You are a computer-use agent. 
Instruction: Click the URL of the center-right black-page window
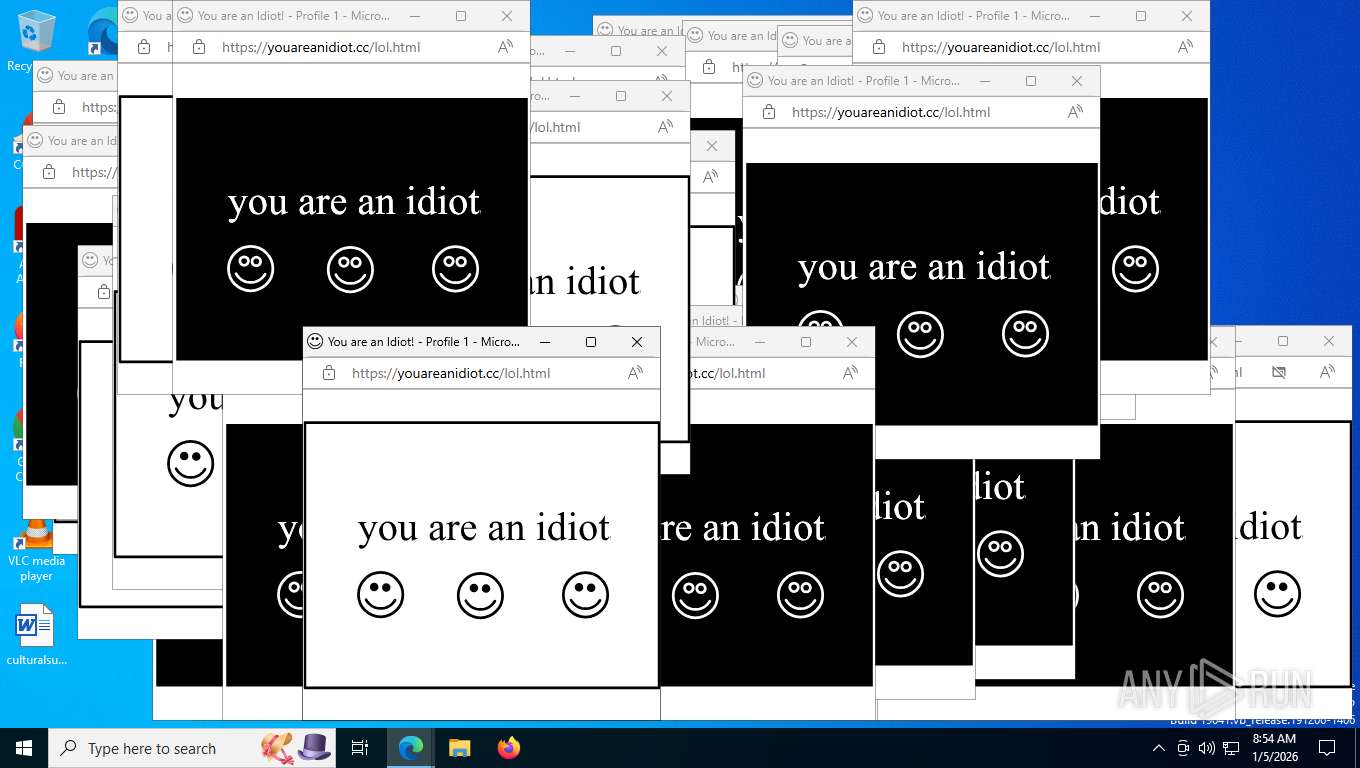pyautogui.click(x=891, y=112)
